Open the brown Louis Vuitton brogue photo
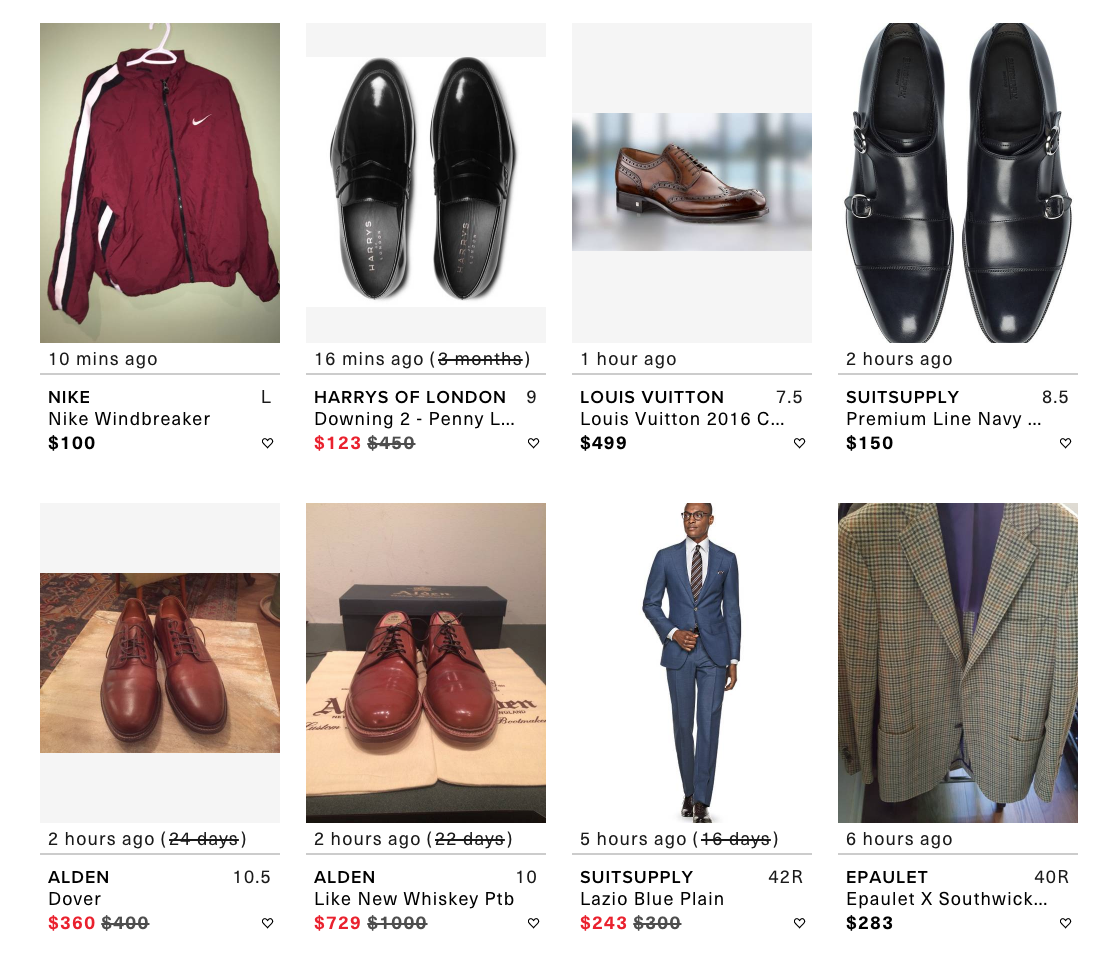Viewport: 1117px width, 960px height. coord(692,181)
